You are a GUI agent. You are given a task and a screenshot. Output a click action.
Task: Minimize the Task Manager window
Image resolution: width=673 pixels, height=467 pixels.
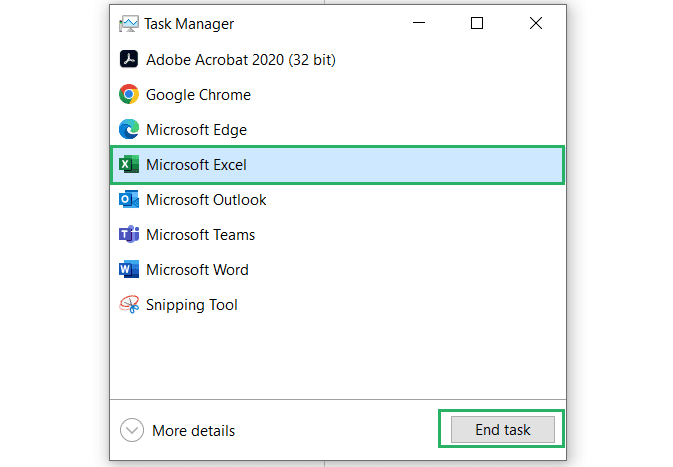pos(419,23)
